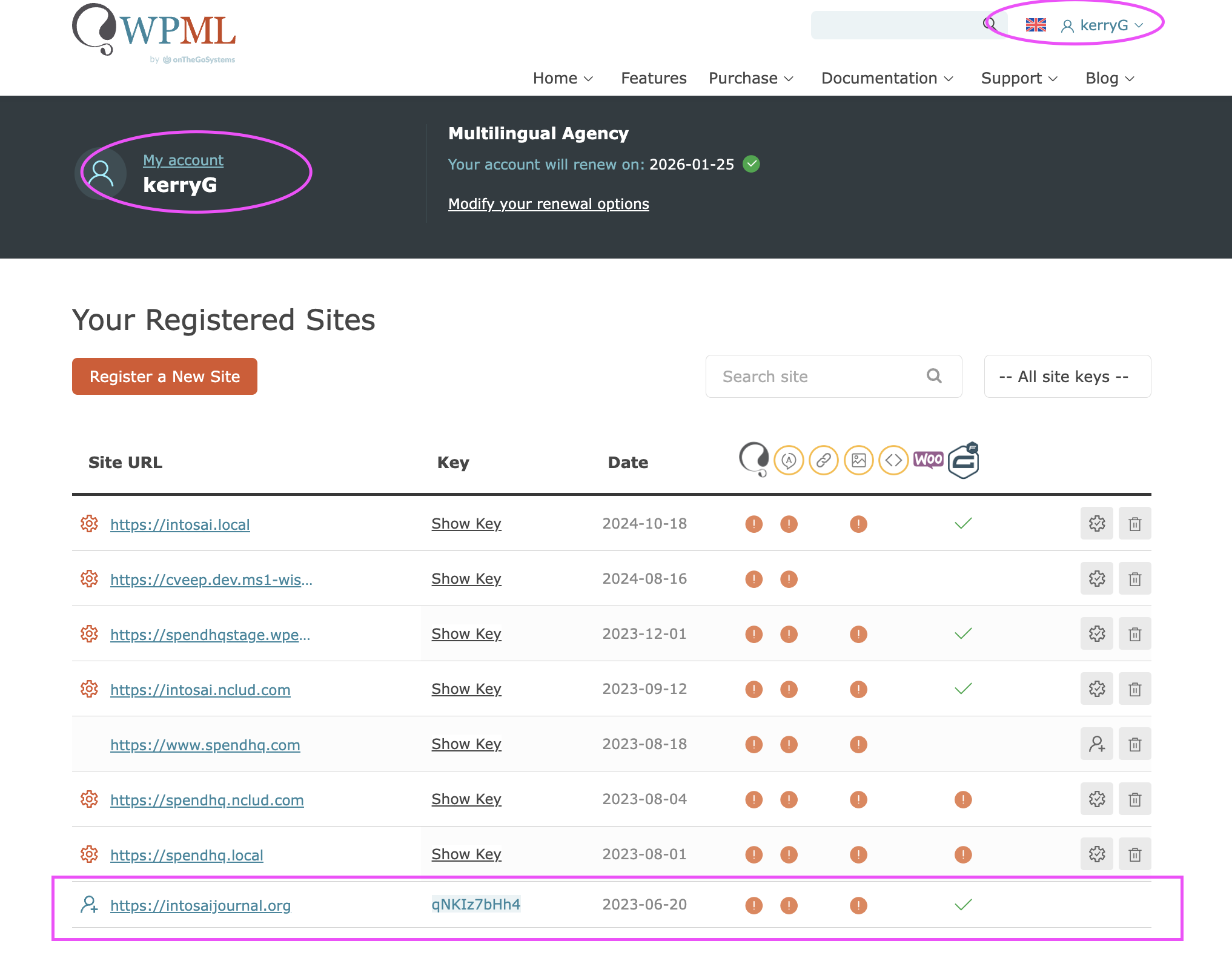This screenshot has width=1232, height=964.
Task: Click trash icon for intosai.nclud.com row
Action: click(x=1134, y=689)
